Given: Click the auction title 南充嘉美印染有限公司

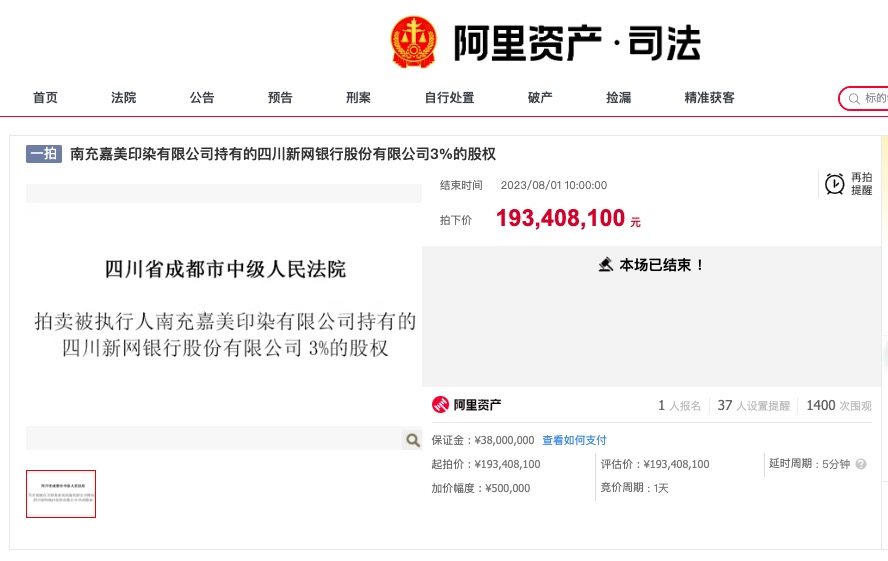Looking at the screenshot, I should pyautogui.click(x=283, y=154).
